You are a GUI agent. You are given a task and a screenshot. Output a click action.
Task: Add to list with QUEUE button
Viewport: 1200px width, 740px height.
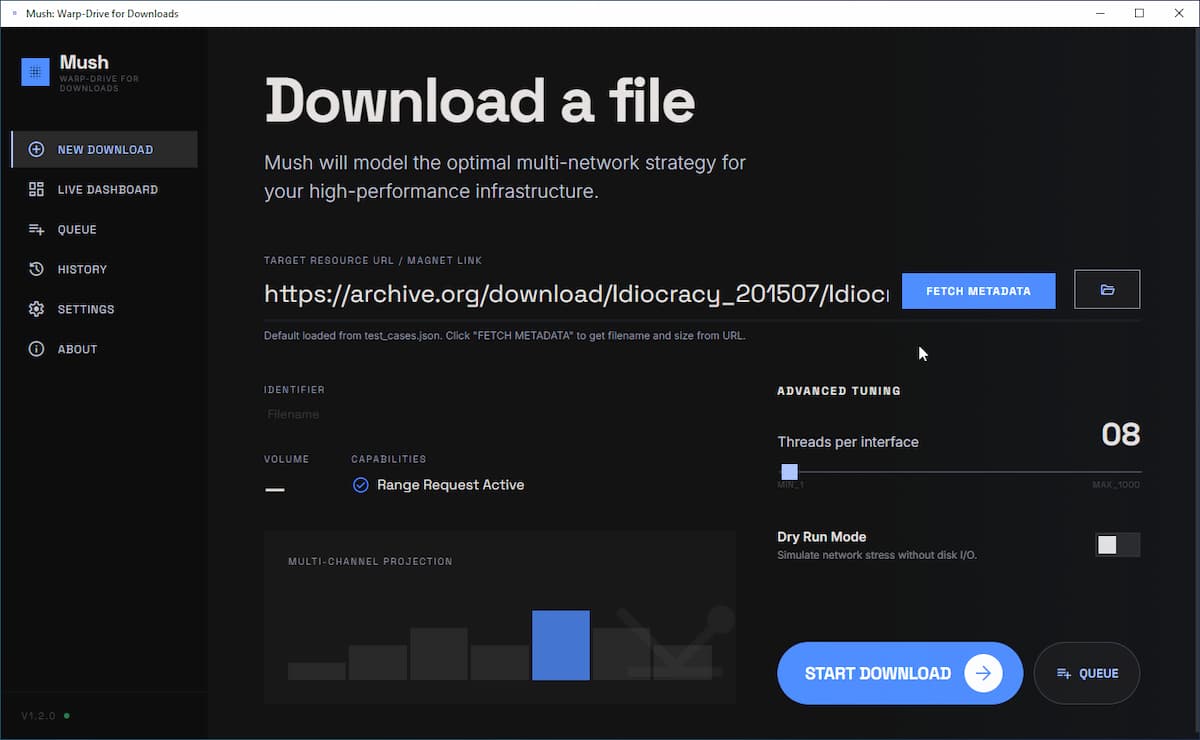(x=1087, y=673)
